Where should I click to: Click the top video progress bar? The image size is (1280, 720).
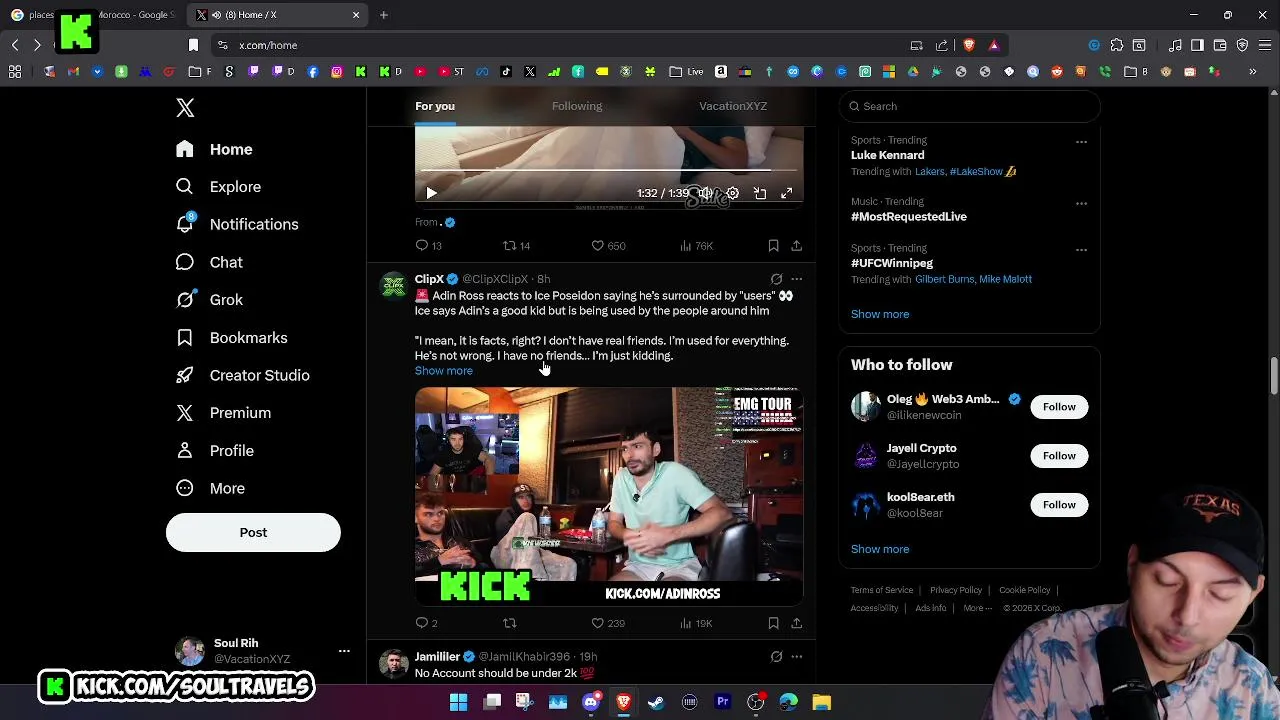[608, 171]
